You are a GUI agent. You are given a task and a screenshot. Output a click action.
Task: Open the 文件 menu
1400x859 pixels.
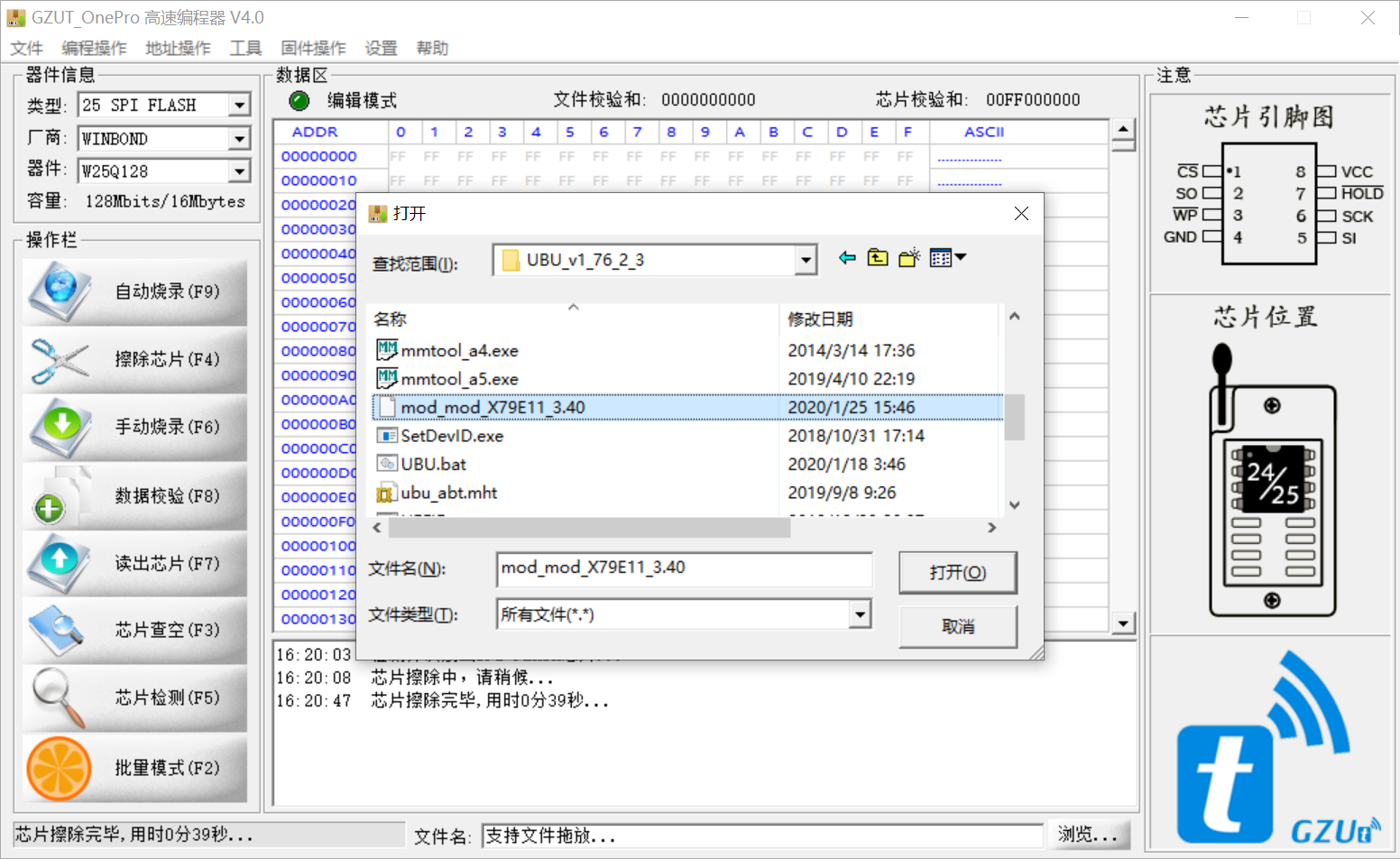point(26,48)
